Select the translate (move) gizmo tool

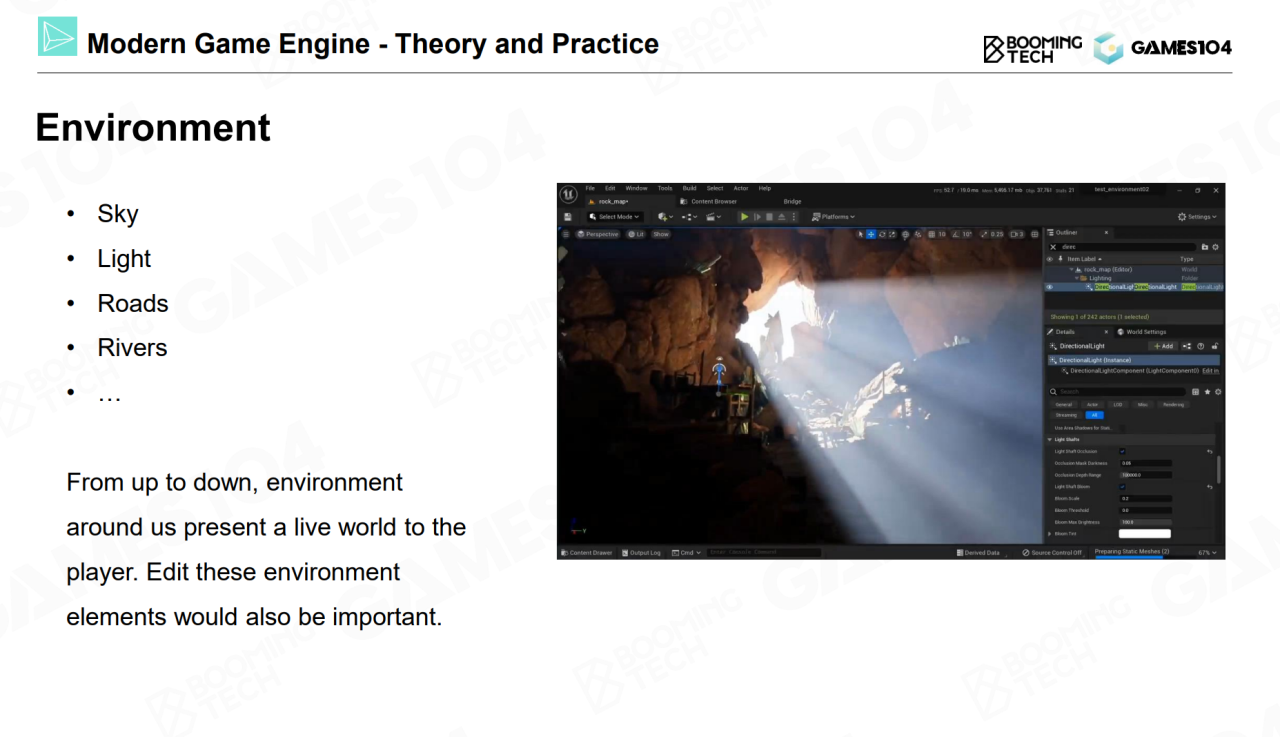[x=871, y=234]
